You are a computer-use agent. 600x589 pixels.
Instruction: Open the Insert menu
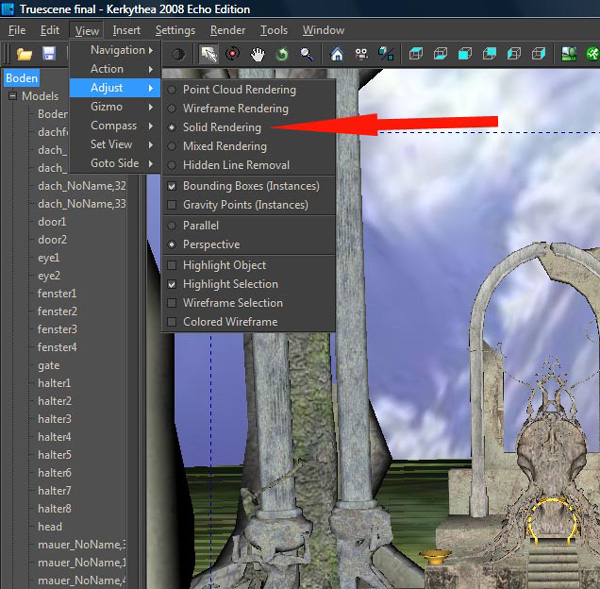point(126,30)
